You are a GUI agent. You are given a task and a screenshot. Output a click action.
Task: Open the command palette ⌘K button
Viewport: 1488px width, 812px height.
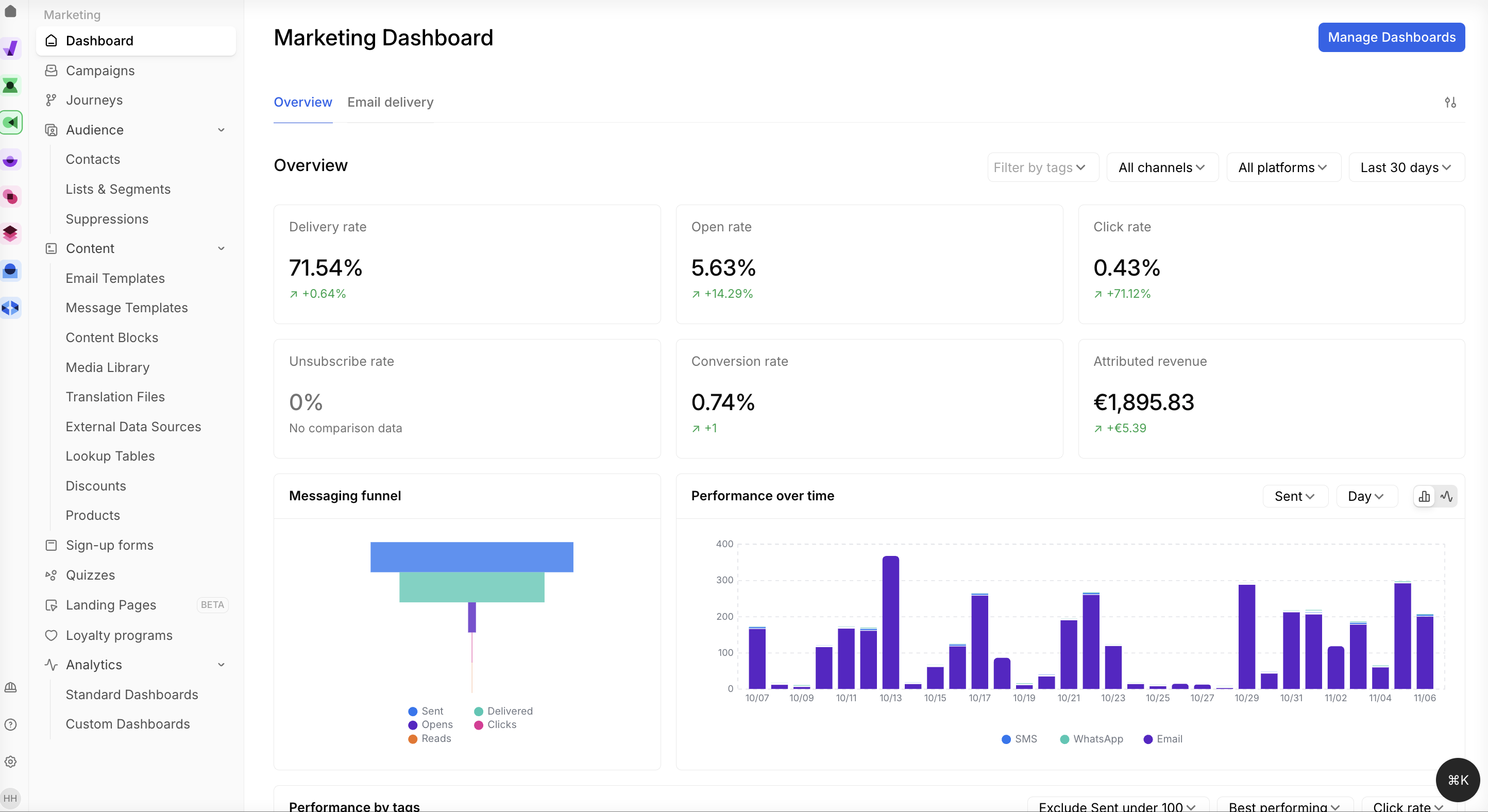(x=1458, y=780)
